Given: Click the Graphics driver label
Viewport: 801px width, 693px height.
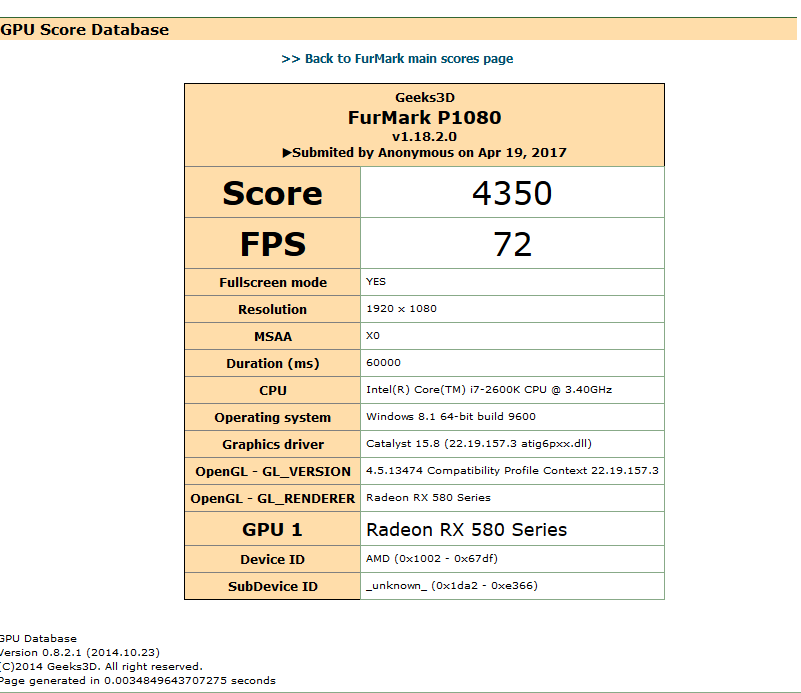Looking at the screenshot, I should click(273, 445).
